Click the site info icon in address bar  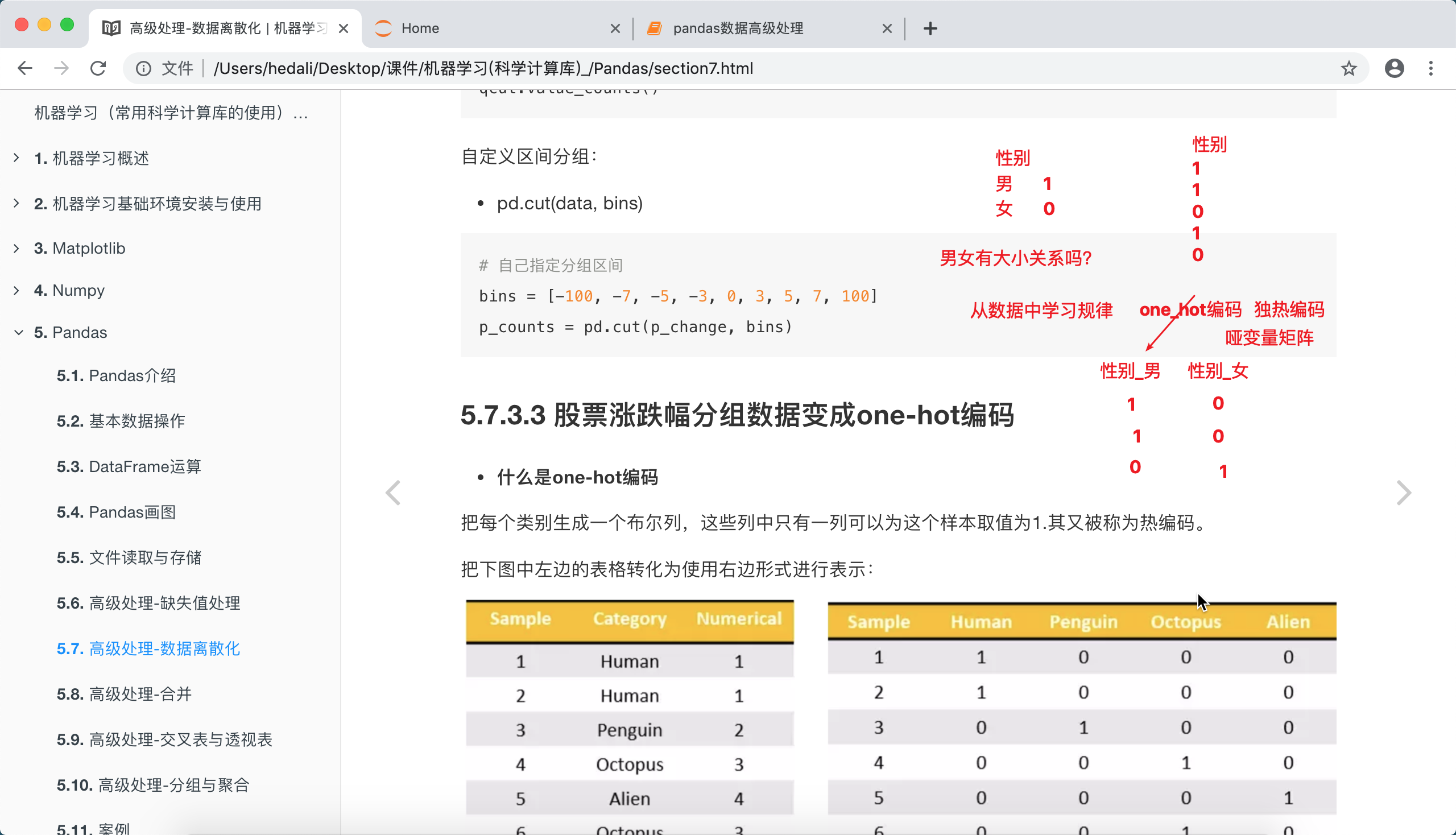pos(143,68)
